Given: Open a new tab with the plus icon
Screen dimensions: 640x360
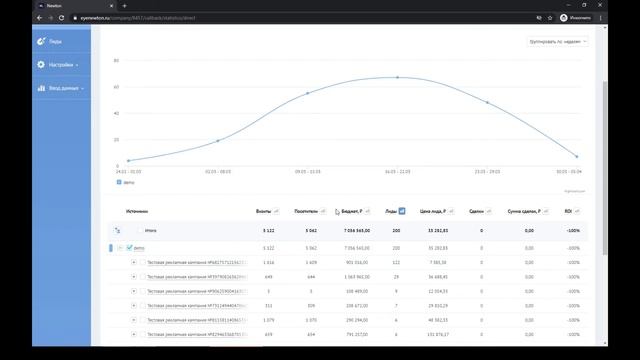Looking at the screenshot, I should [x=124, y=6].
